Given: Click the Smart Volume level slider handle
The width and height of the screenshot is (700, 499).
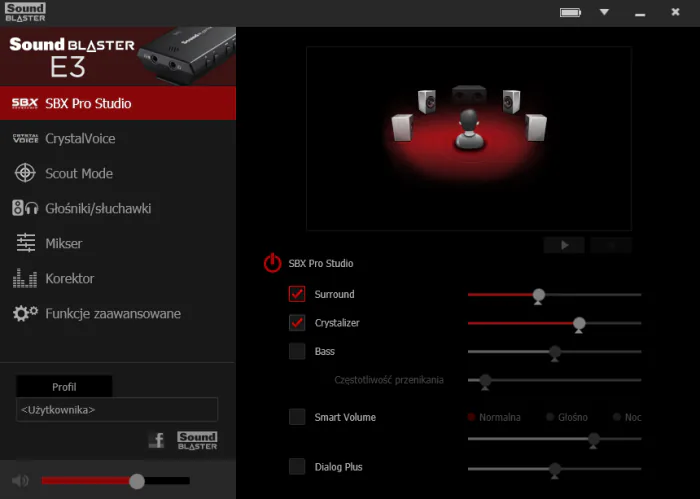Looking at the screenshot, I should (x=593, y=440).
